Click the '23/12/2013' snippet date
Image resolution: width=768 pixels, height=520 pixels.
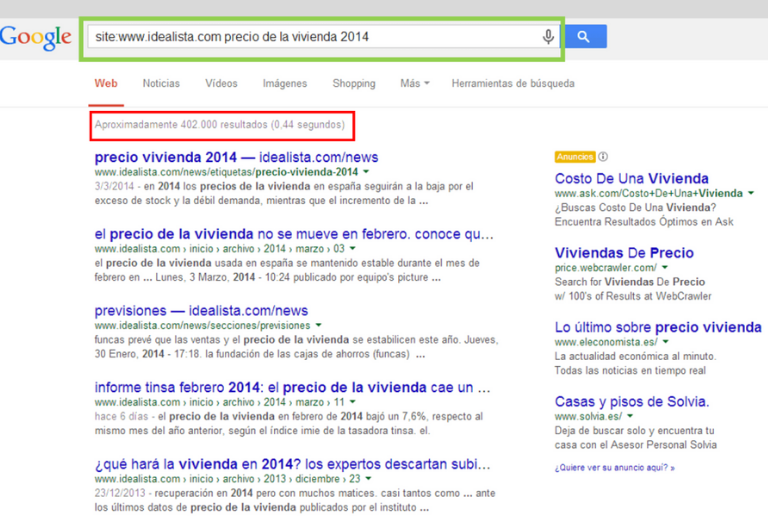[120, 493]
